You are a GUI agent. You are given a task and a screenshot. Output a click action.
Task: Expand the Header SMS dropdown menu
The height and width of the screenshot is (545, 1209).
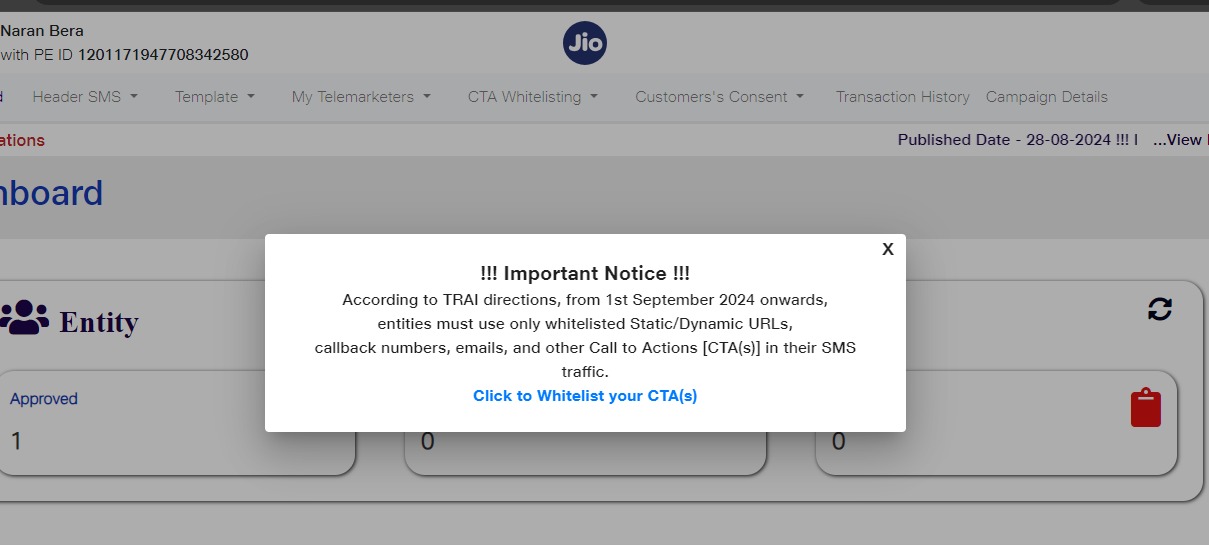click(x=85, y=97)
